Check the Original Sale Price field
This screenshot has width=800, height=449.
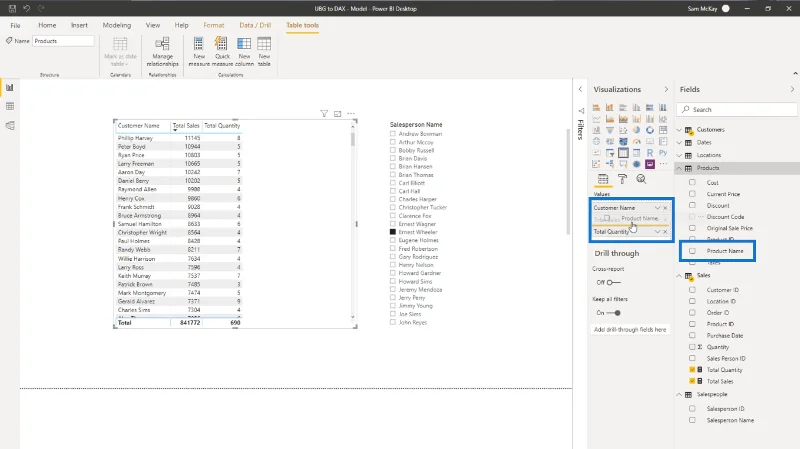pyautogui.click(x=692, y=228)
